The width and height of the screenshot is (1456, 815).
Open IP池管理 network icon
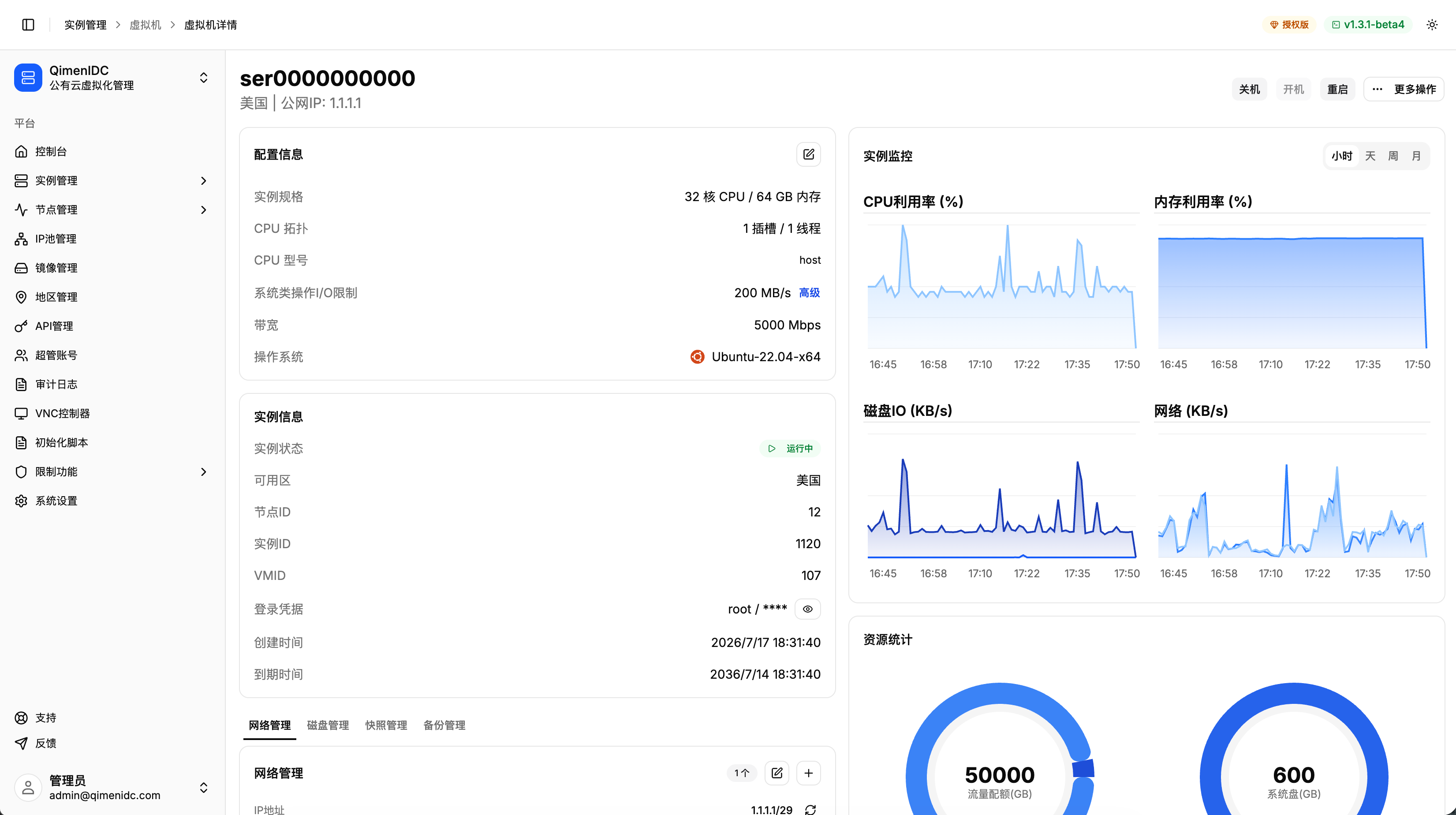click(21, 239)
